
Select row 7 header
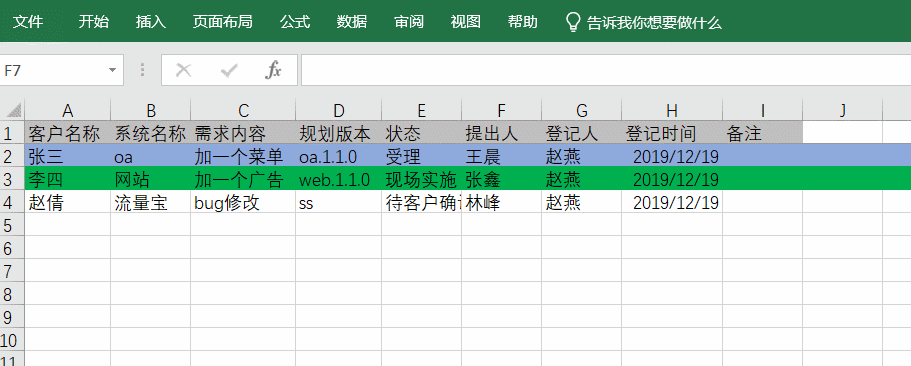12,271
